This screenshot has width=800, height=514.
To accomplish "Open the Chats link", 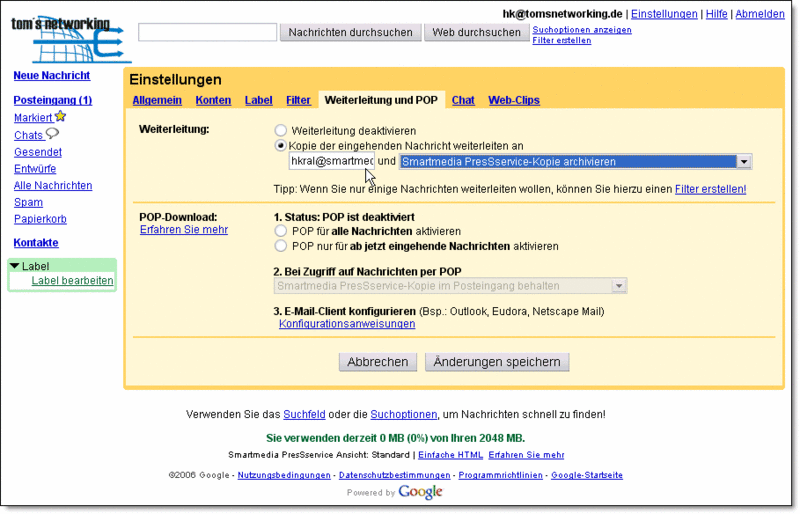I will click(28, 135).
